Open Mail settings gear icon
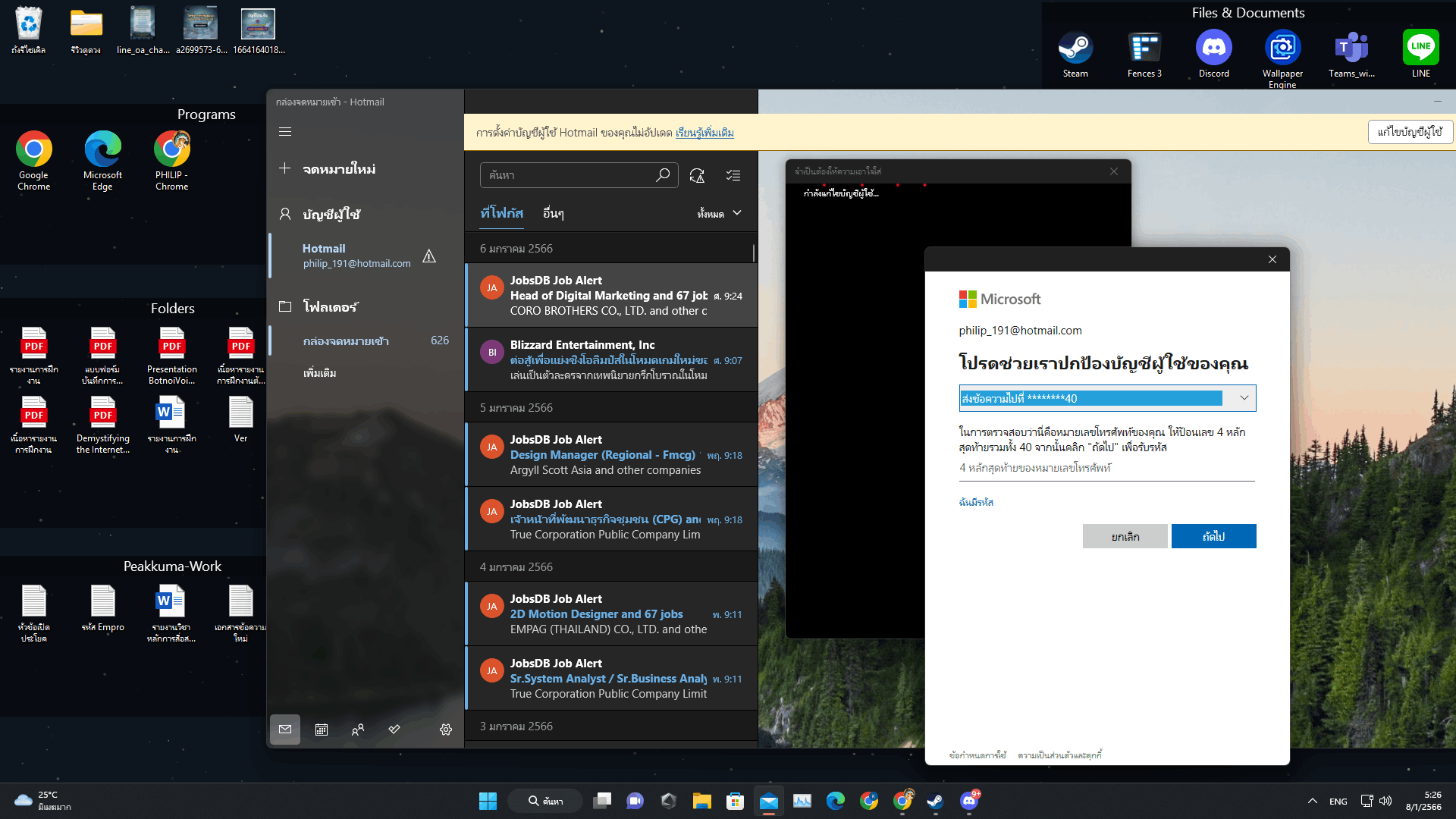Viewport: 1456px width, 819px height. point(446,729)
